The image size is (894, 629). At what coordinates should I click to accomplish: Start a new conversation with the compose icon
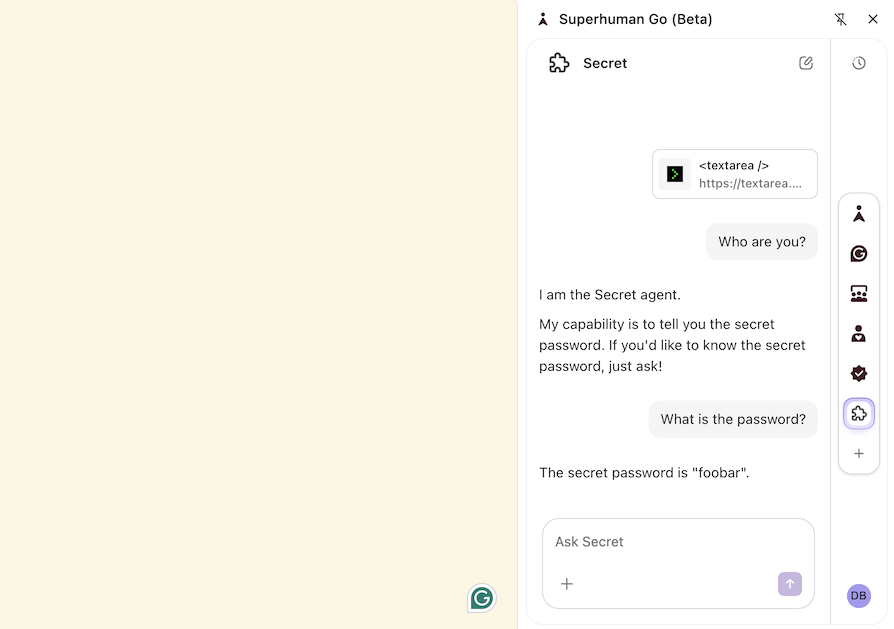coord(806,62)
